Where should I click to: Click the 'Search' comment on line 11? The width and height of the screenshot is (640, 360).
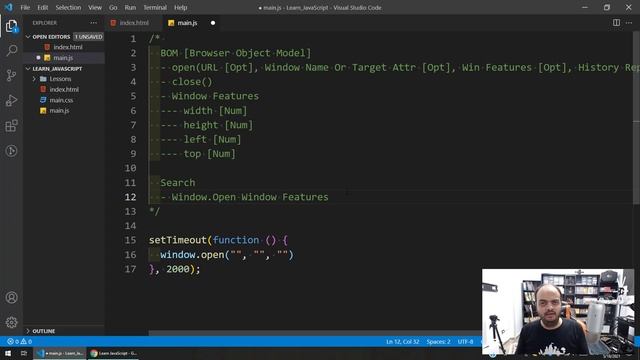178,182
